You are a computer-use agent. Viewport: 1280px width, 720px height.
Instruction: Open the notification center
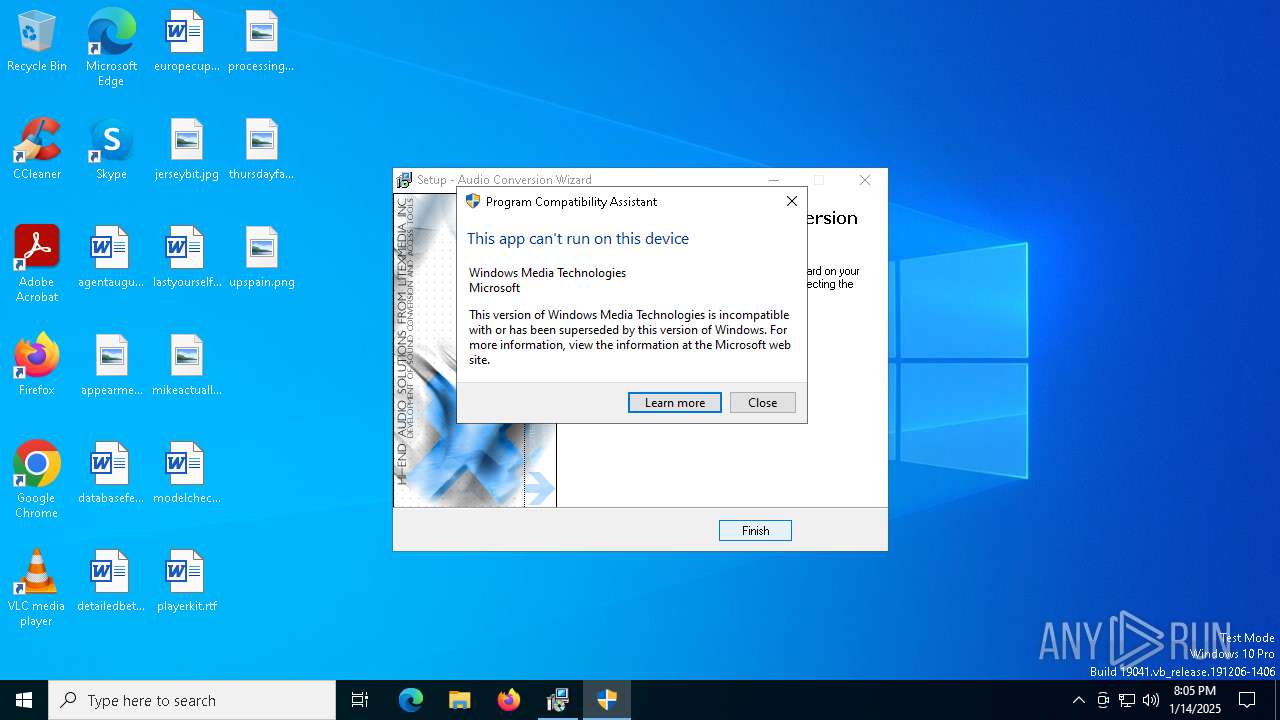1247,700
